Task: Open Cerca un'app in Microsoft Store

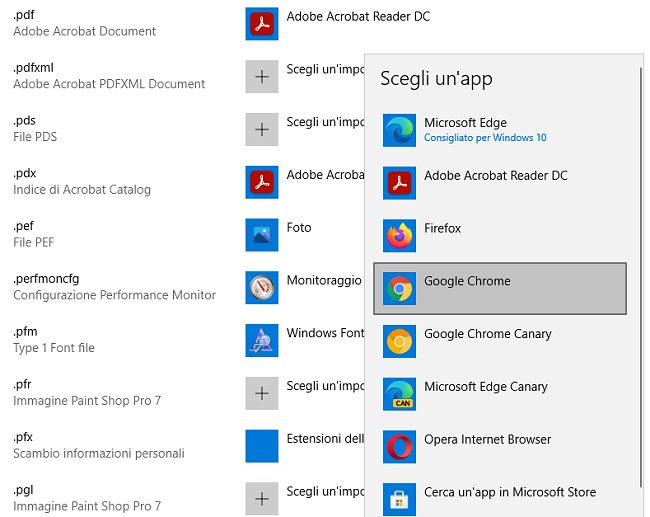Action: (510, 492)
